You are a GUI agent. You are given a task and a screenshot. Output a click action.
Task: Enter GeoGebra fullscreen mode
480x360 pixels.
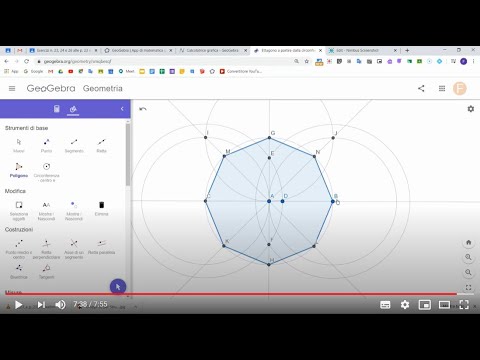coord(468,287)
